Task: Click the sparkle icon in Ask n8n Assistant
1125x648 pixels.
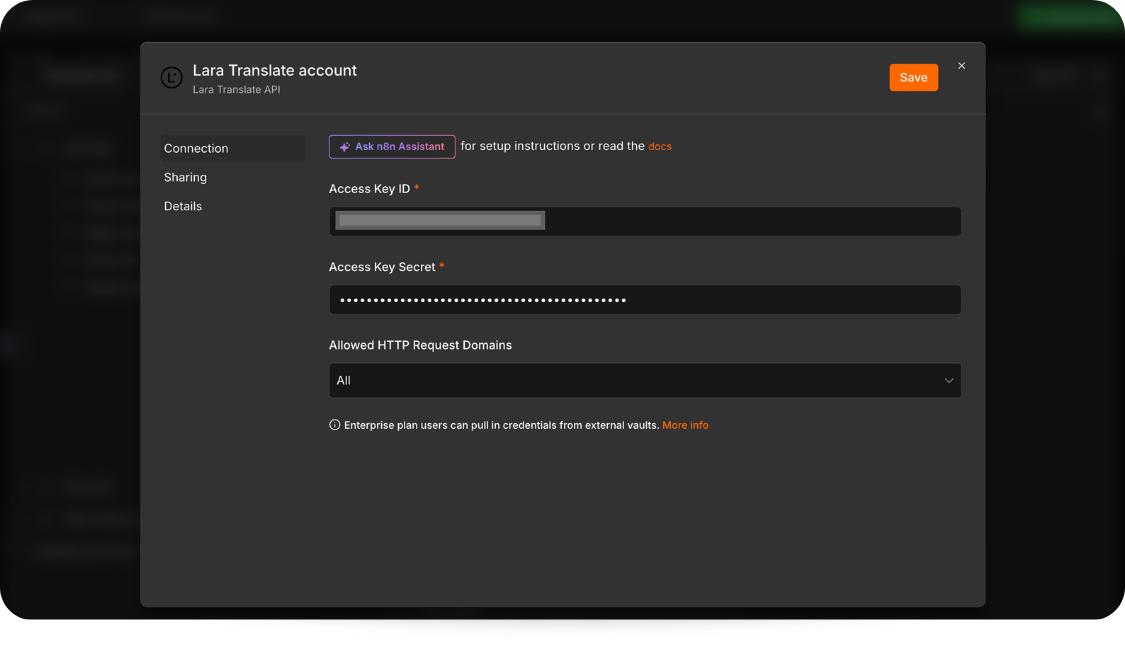Action: tap(344, 146)
